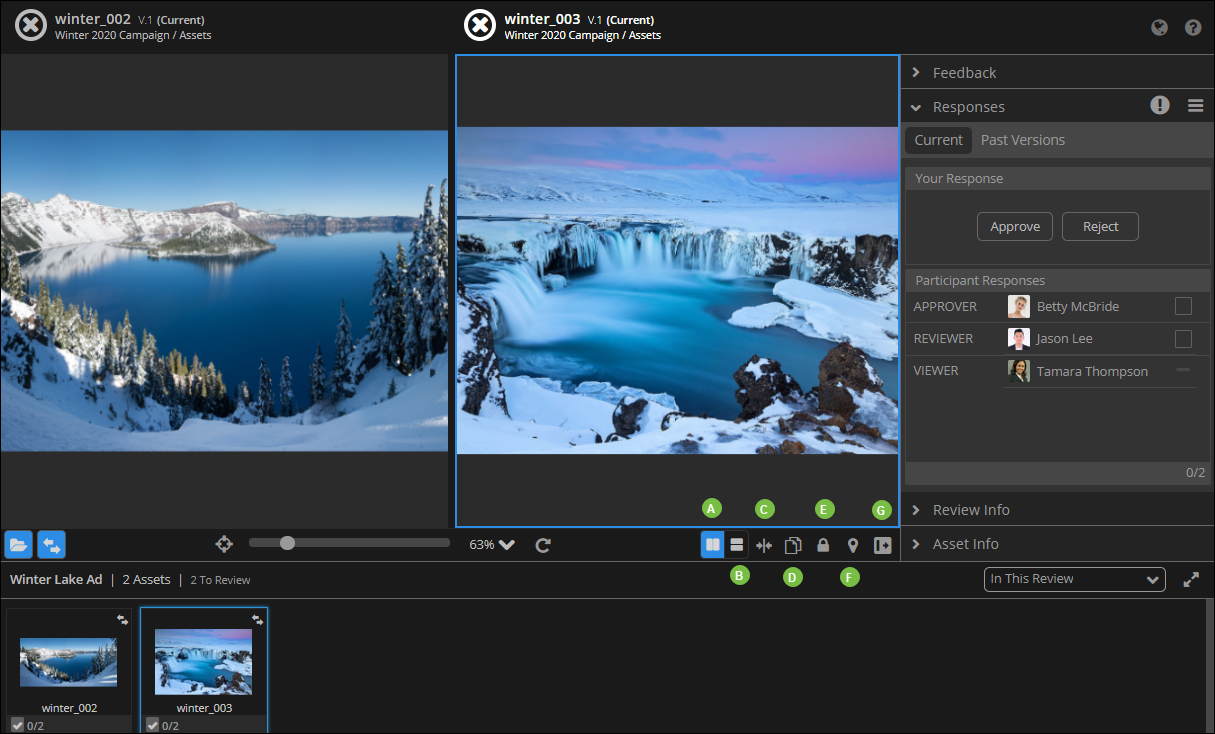Collapse the side panel with arrow icon

882,546
